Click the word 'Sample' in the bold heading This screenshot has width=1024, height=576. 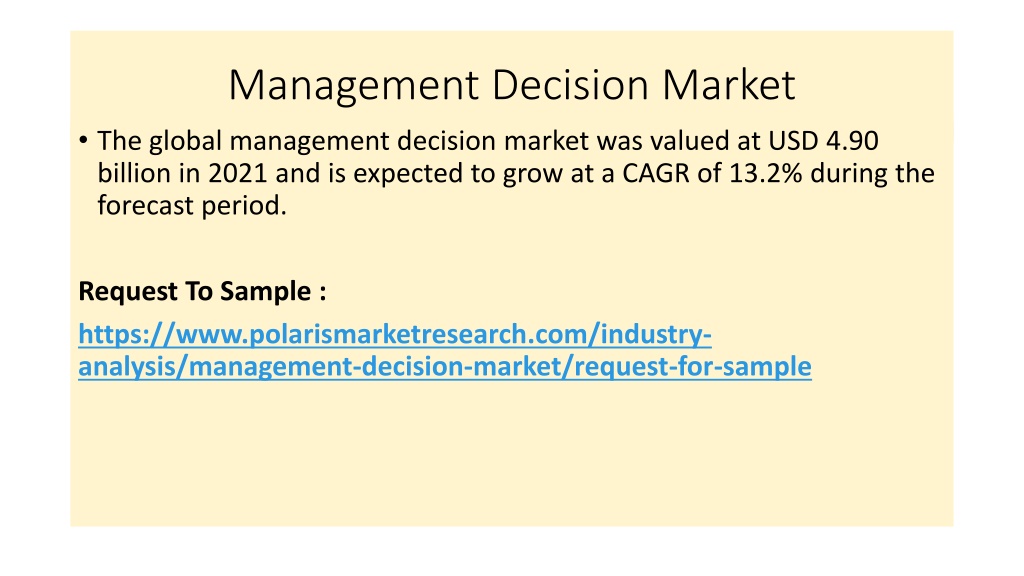265,291
